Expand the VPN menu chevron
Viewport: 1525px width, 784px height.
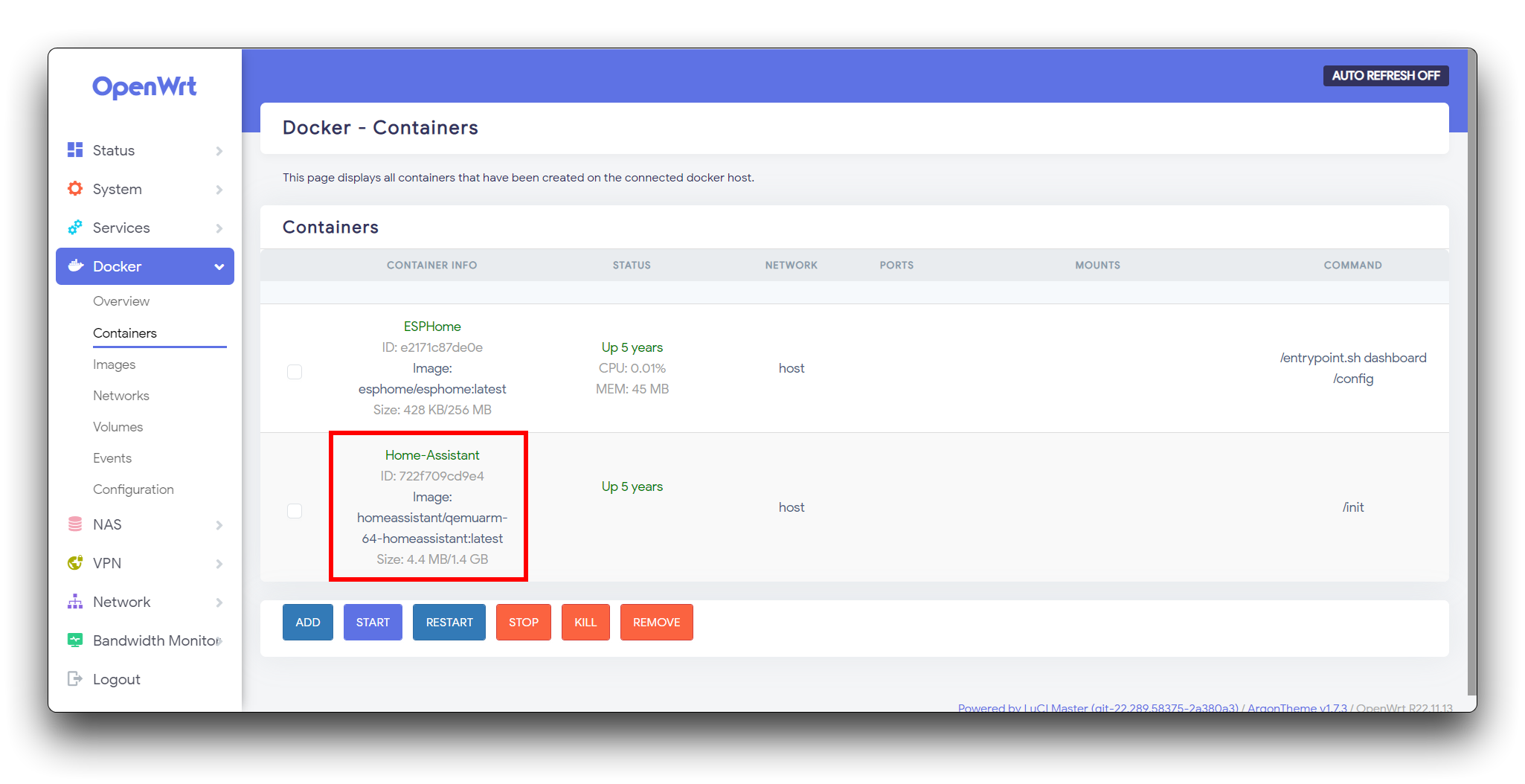click(219, 564)
